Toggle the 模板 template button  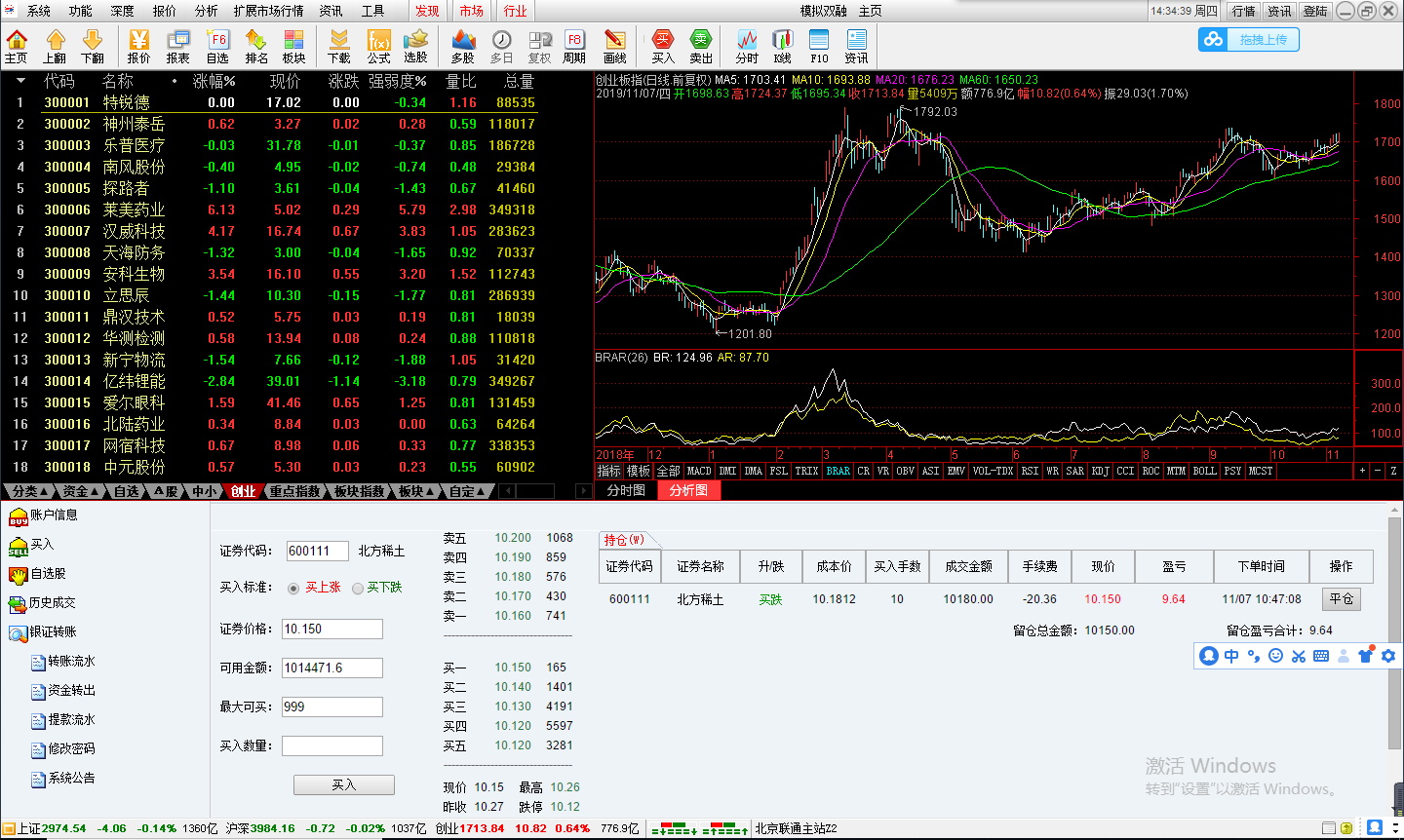tap(639, 471)
